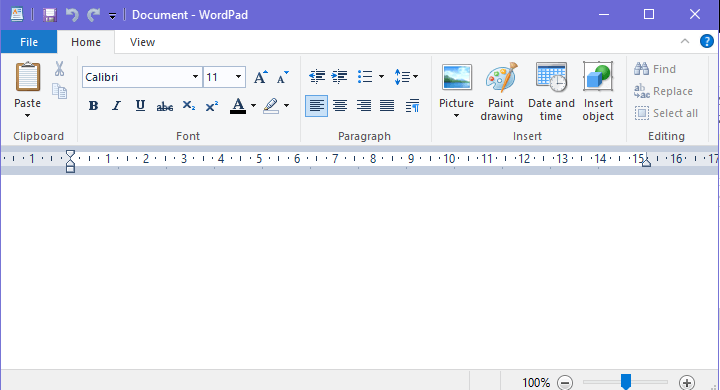Open the File menu
Image resolution: width=720 pixels, height=390 pixels.
pos(29,42)
